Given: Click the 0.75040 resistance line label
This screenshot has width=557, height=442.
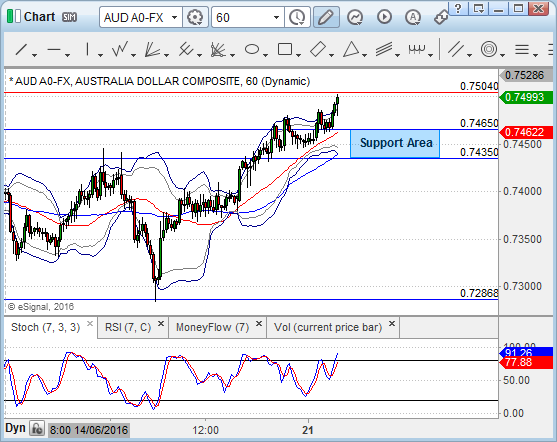Looking at the screenshot, I should [x=479, y=86].
